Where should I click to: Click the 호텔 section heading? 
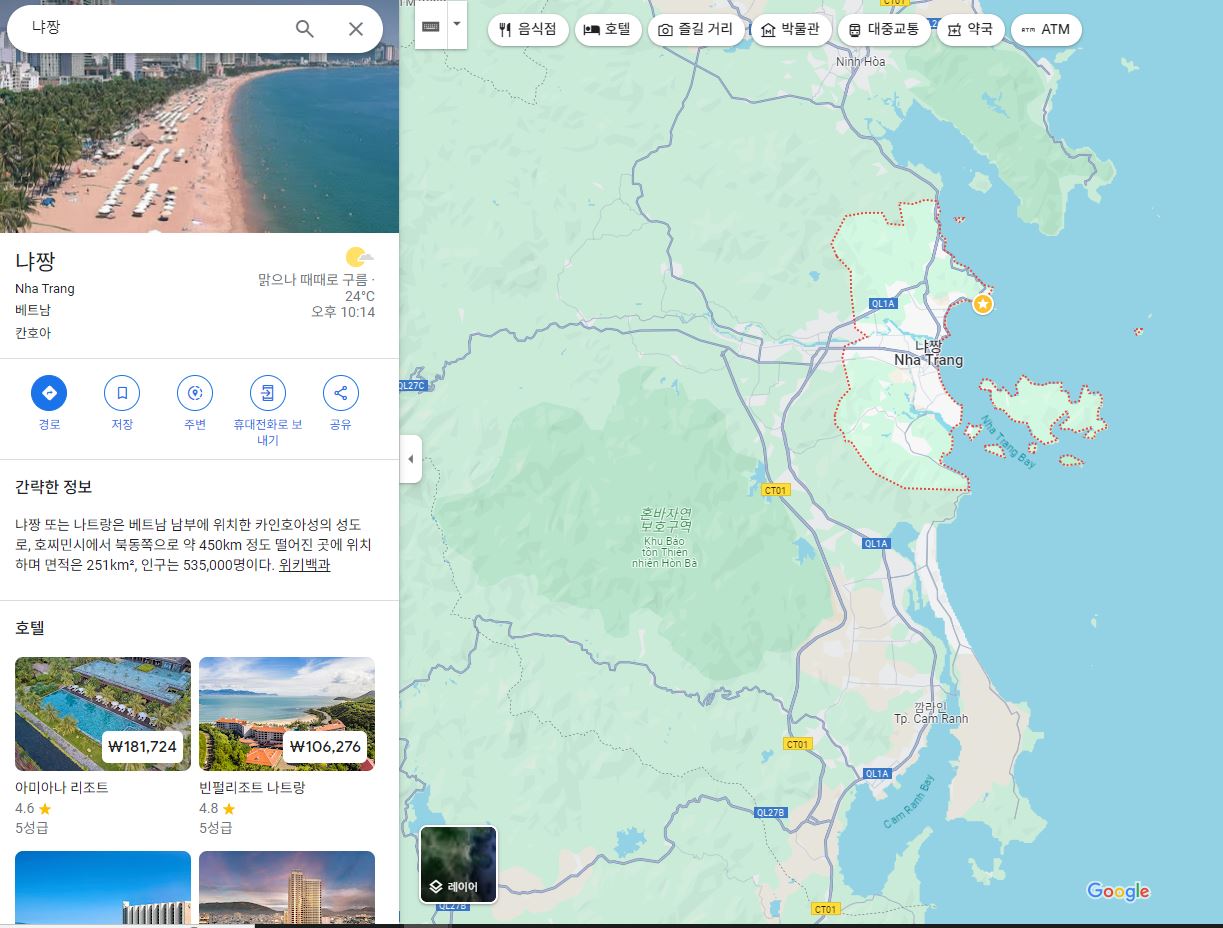30,628
